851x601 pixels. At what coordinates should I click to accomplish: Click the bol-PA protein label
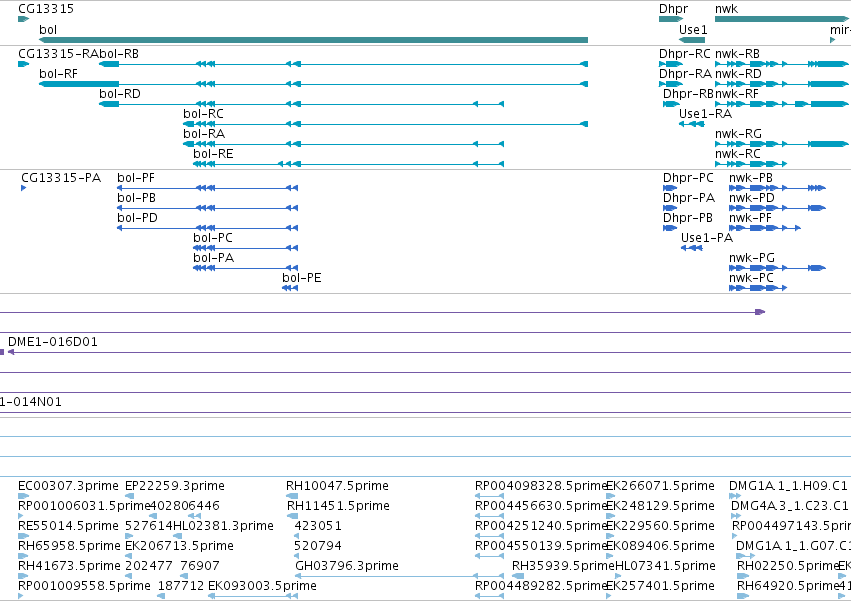coord(213,258)
